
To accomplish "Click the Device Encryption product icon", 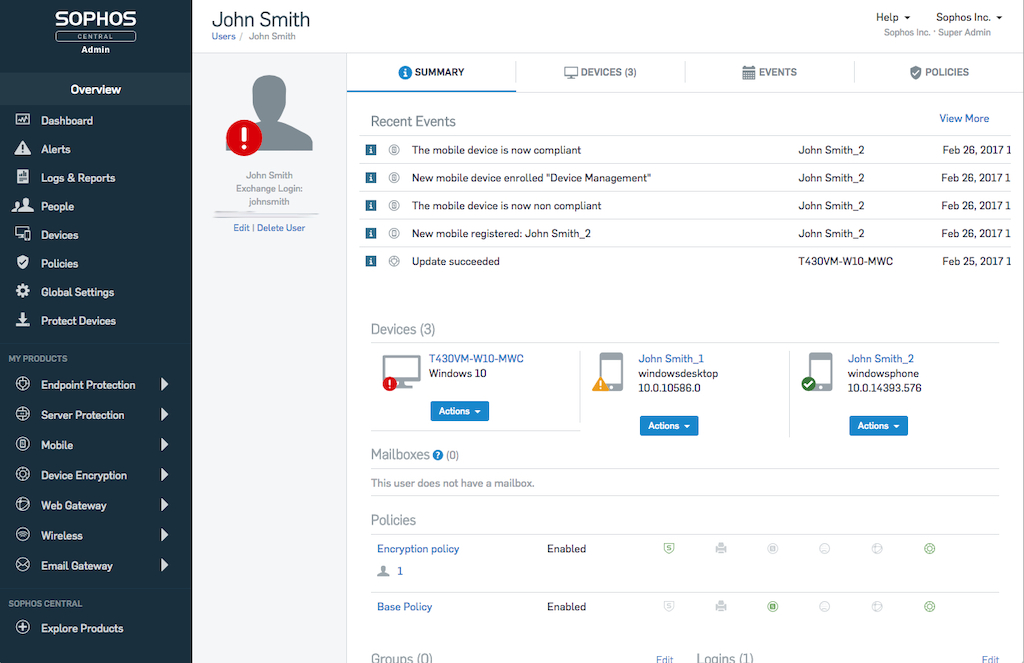I will pyautogui.click(x=23, y=474).
